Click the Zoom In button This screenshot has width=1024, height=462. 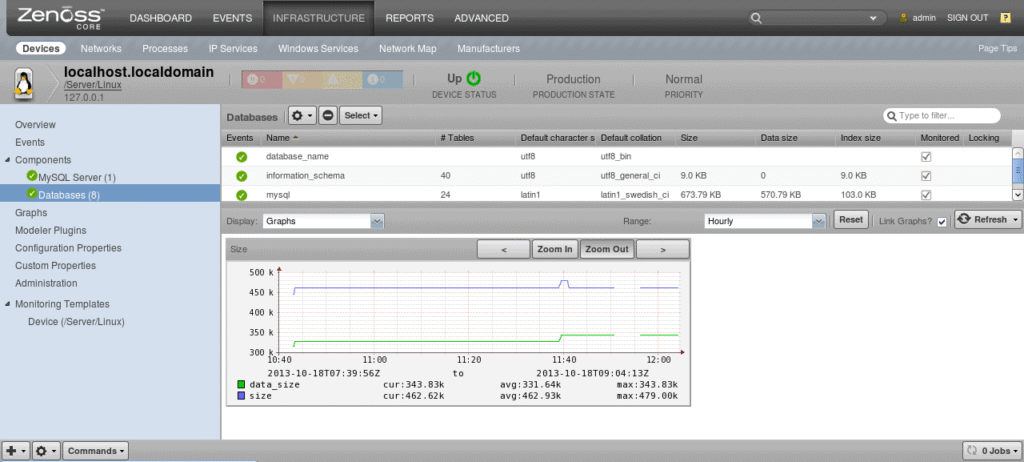[555, 249]
